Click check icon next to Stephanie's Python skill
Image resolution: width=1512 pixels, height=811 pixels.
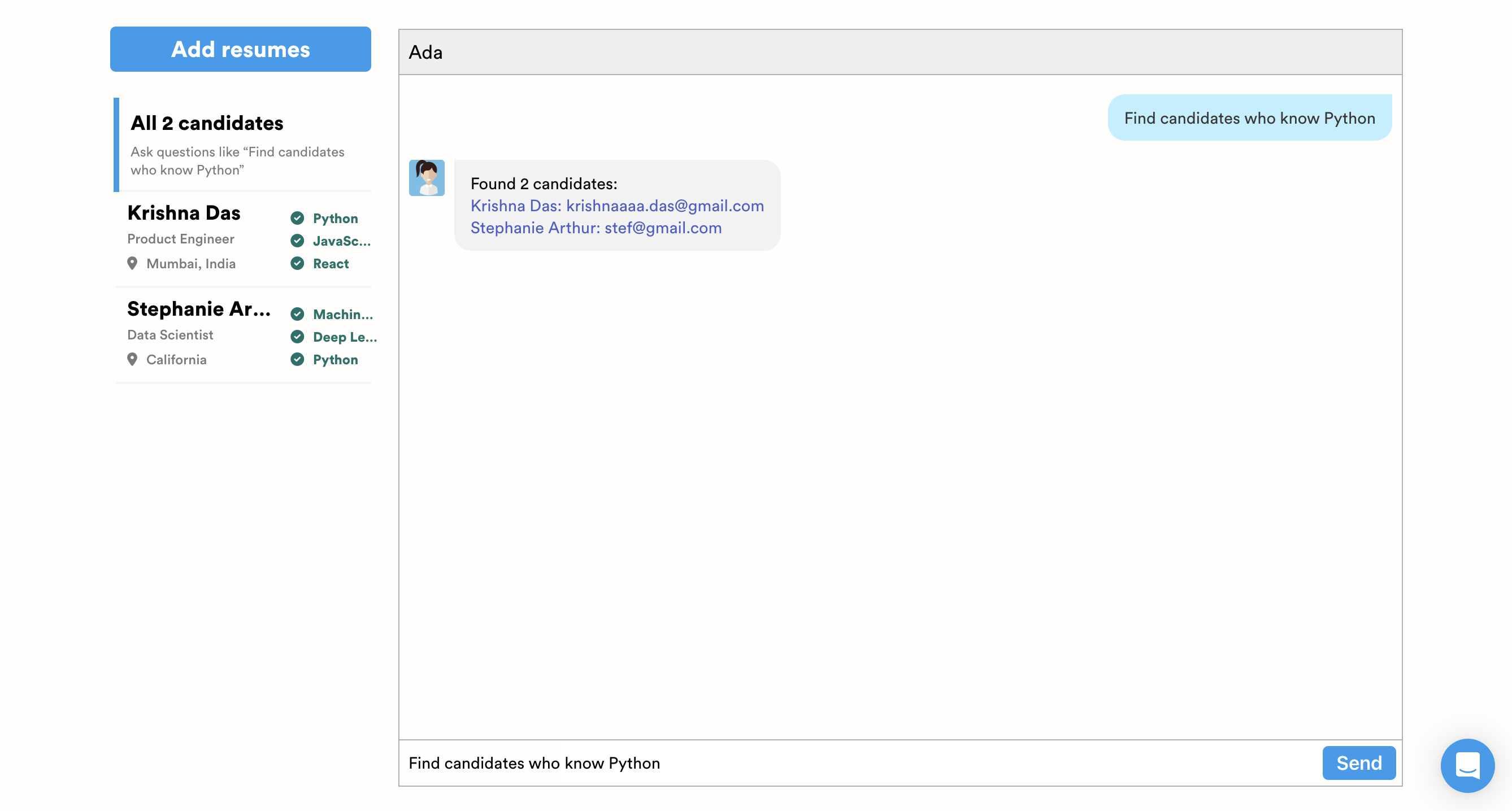(x=298, y=359)
